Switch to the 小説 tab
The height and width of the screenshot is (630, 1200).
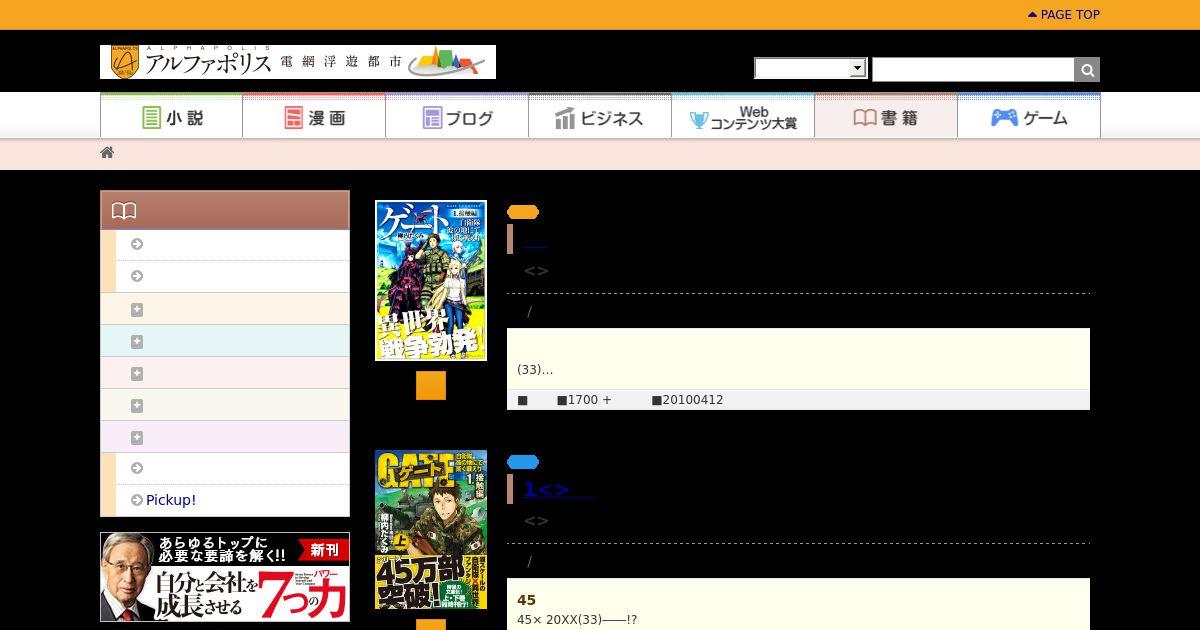(172, 117)
